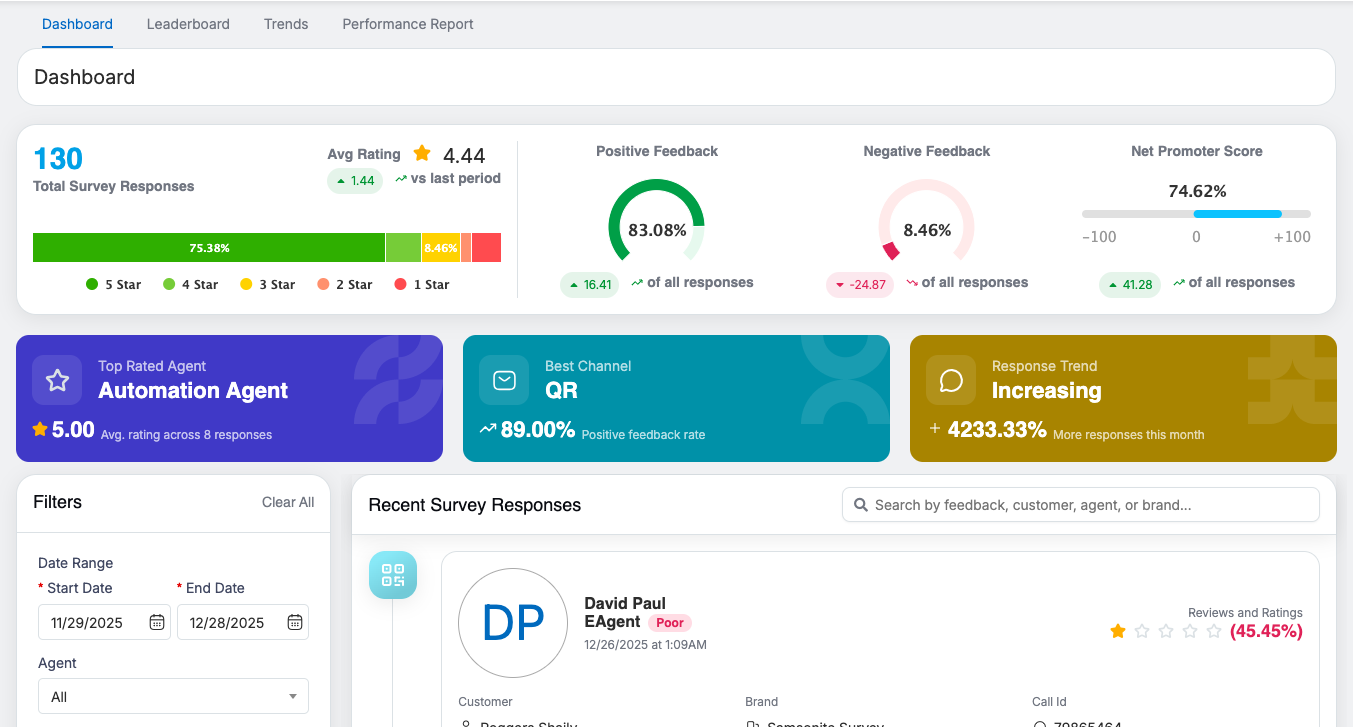Click the magnifier icon in search box
The height and width of the screenshot is (727, 1353).
(x=860, y=505)
